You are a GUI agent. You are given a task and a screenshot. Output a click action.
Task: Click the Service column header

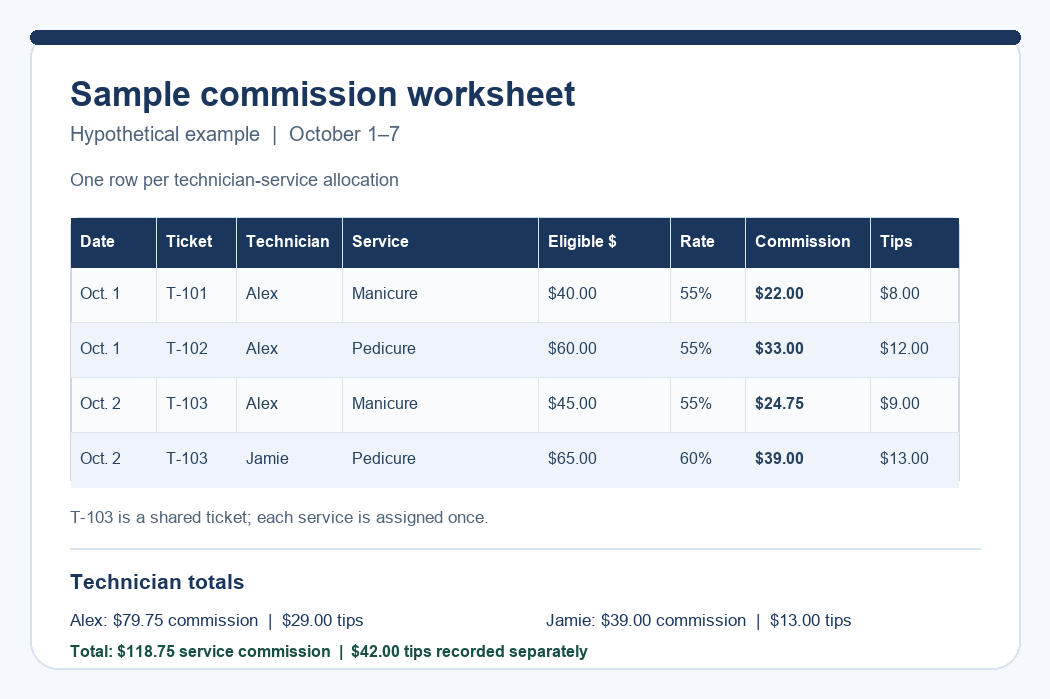[441, 242]
